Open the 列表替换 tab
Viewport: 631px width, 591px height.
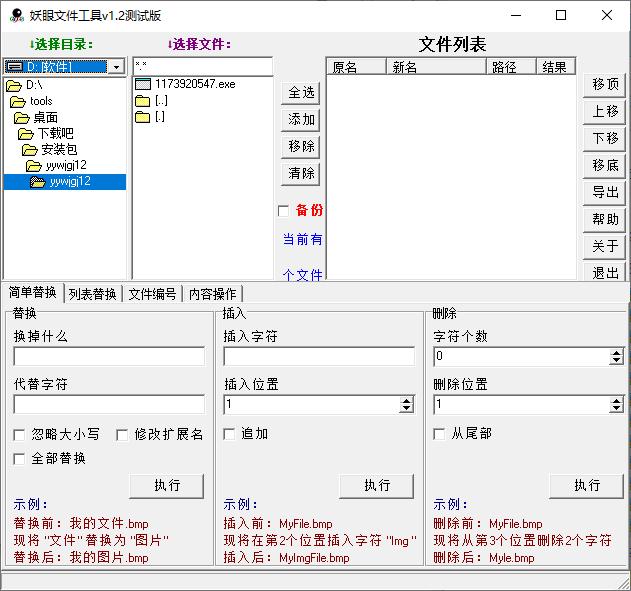coord(93,294)
